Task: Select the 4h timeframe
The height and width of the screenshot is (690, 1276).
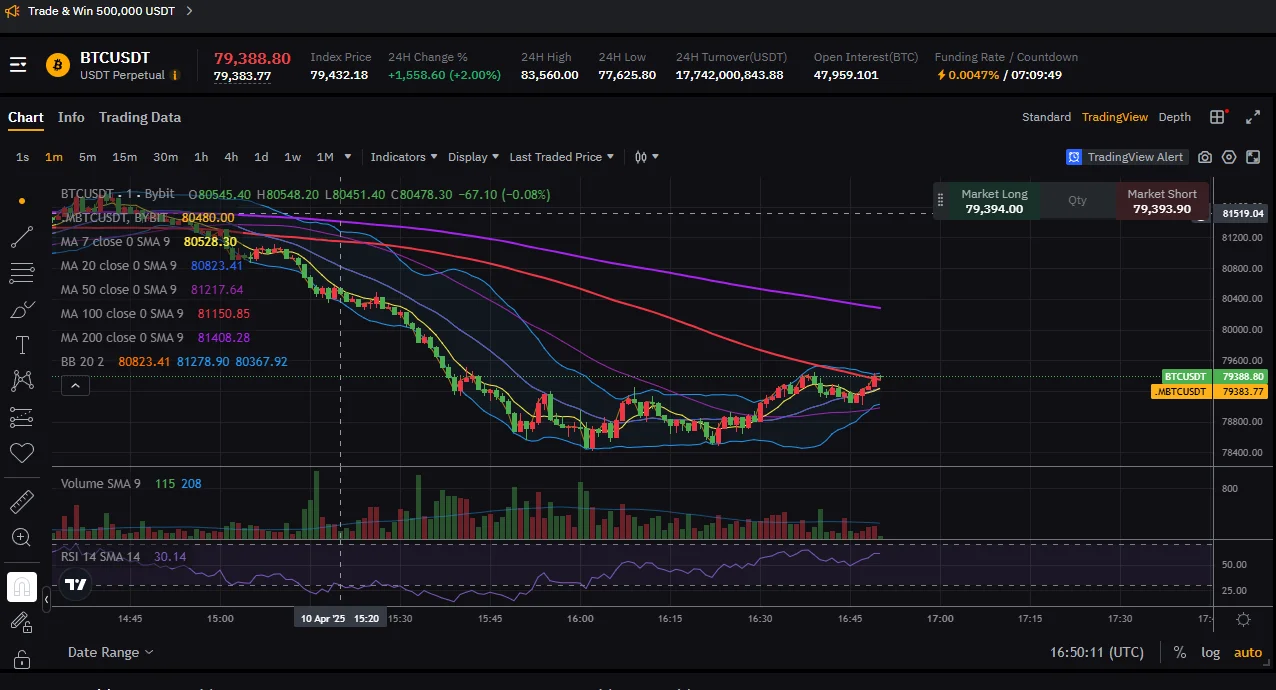Action: click(231, 157)
